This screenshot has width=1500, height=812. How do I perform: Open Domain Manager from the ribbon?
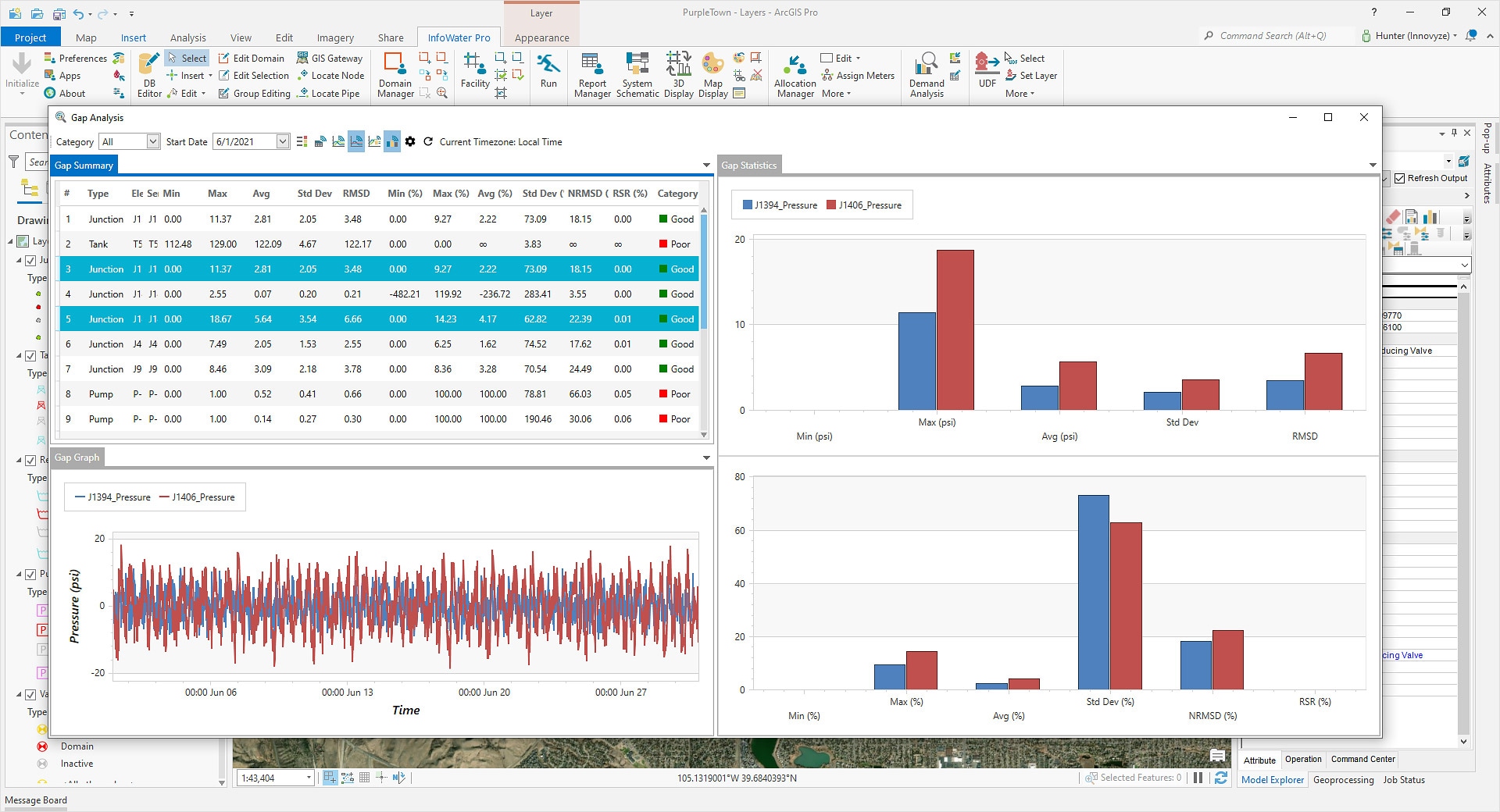(x=395, y=75)
